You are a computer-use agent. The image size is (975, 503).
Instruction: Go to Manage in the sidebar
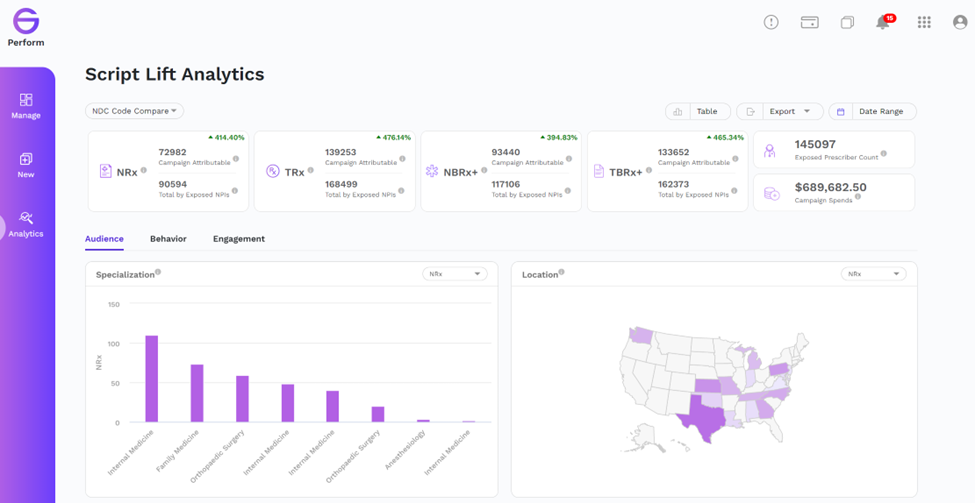click(26, 106)
